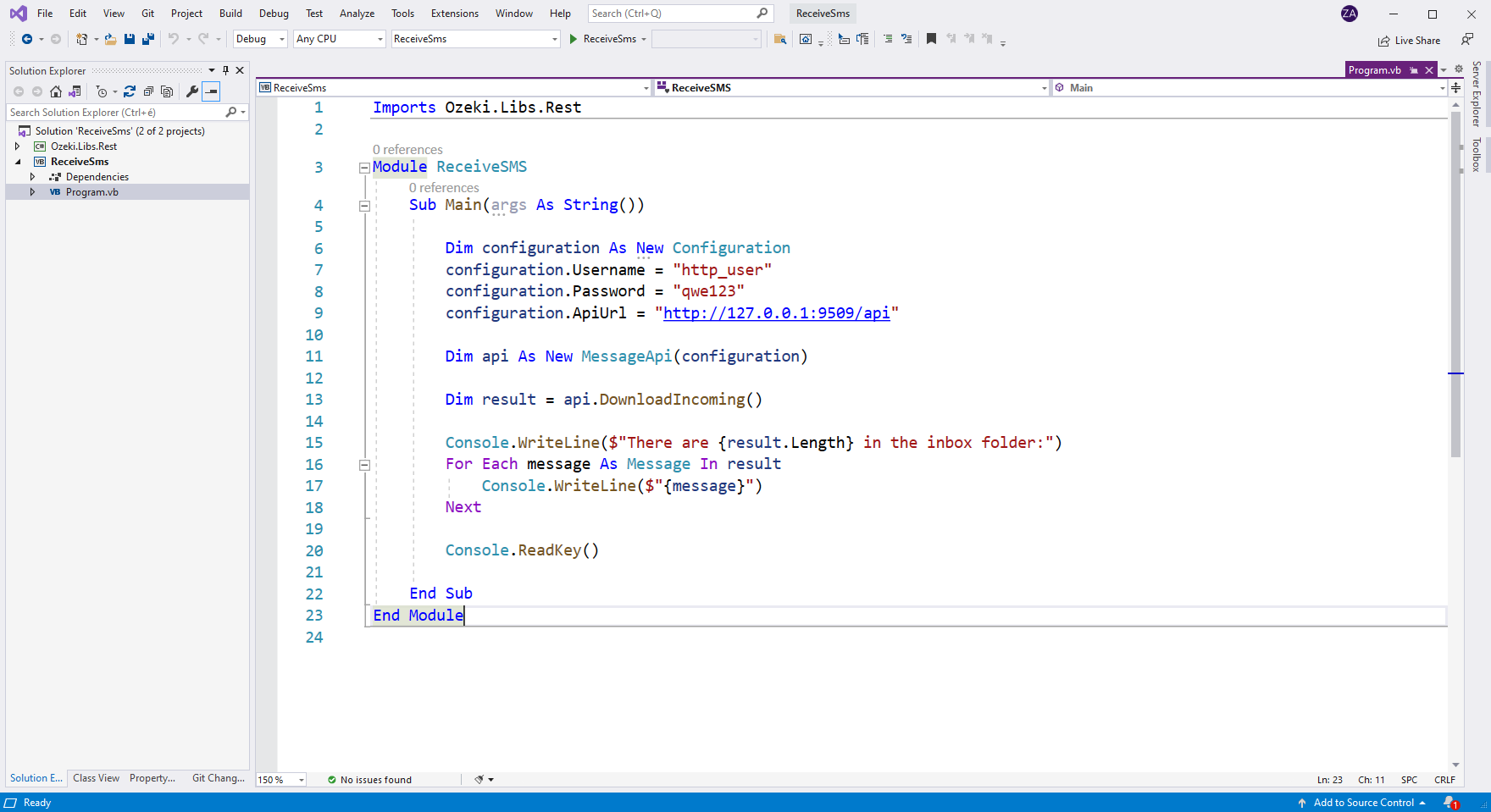Close the Program.vb document tab
Screen dimensions: 1491x812
1429,70
